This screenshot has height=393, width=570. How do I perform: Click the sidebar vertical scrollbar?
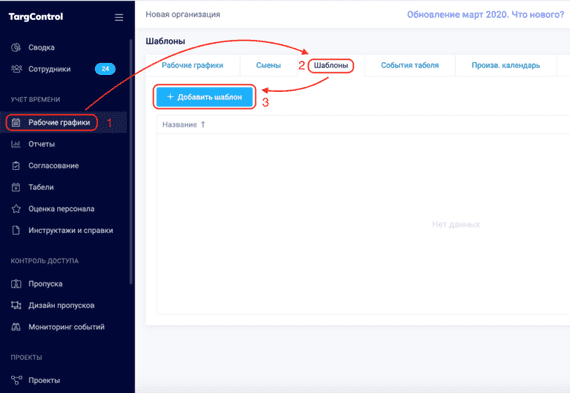point(131,162)
